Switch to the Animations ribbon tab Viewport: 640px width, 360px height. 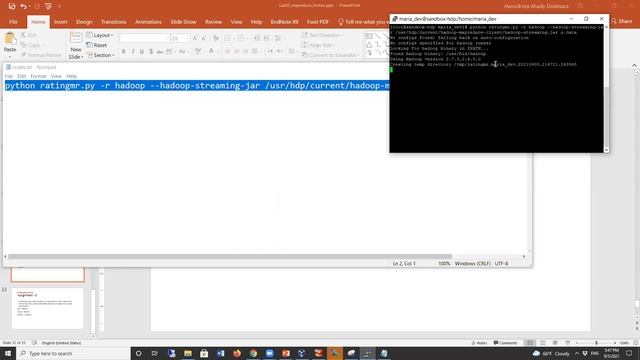coord(148,22)
